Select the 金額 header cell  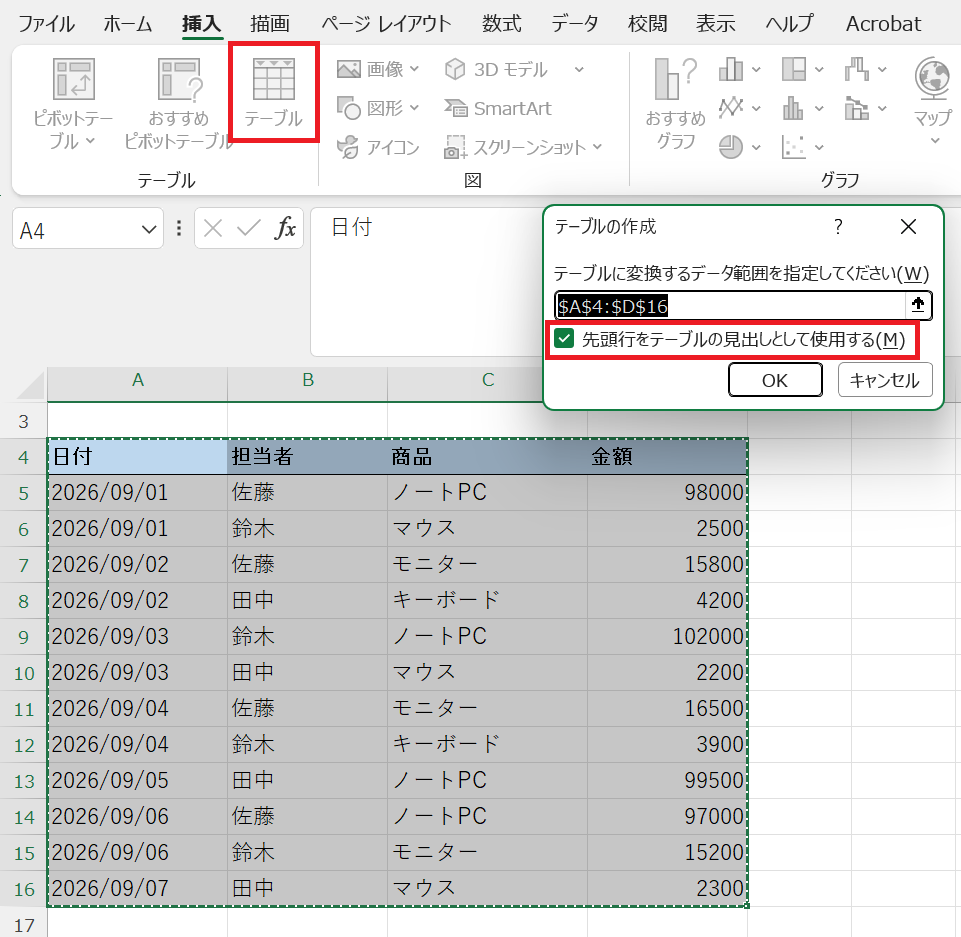click(x=667, y=457)
